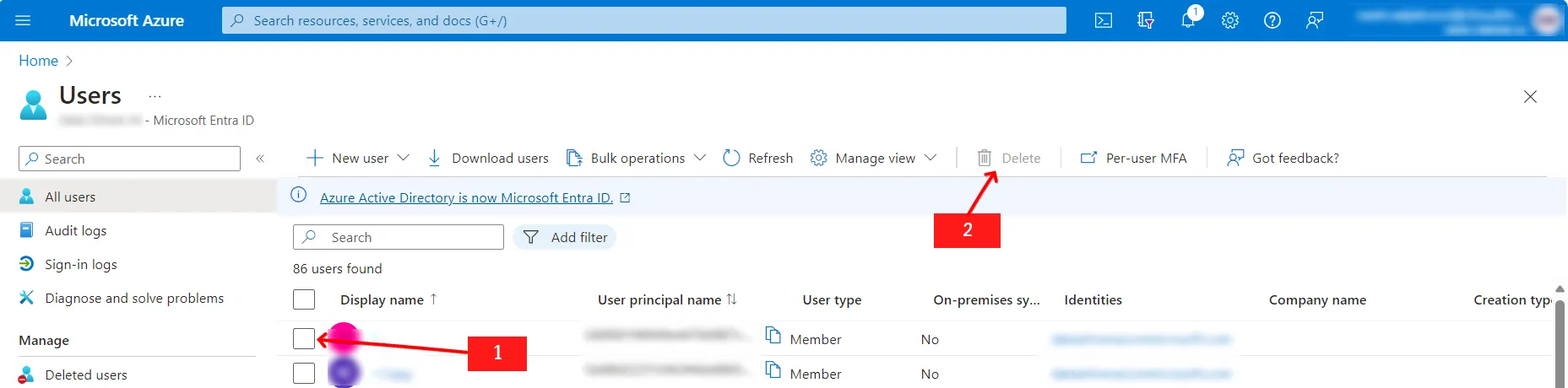Image resolution: width=1568 pixels, height=388 pixels.
Task: Click Got feedback?
Action: point(1283,158)
